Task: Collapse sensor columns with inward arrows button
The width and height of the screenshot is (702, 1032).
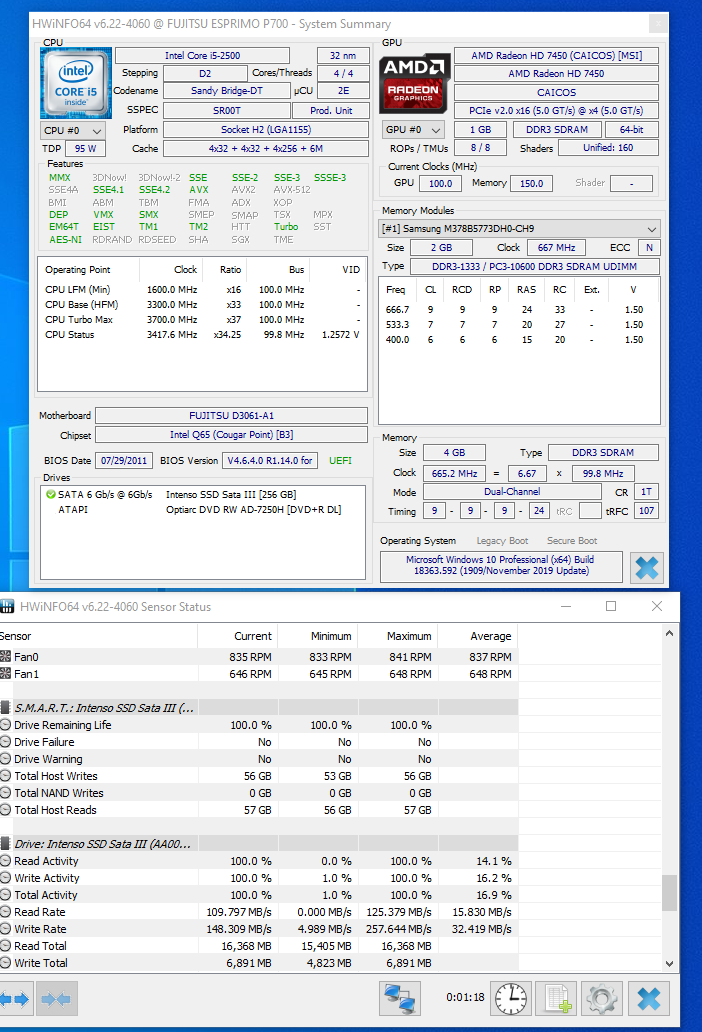Action: tap(57, 999)
